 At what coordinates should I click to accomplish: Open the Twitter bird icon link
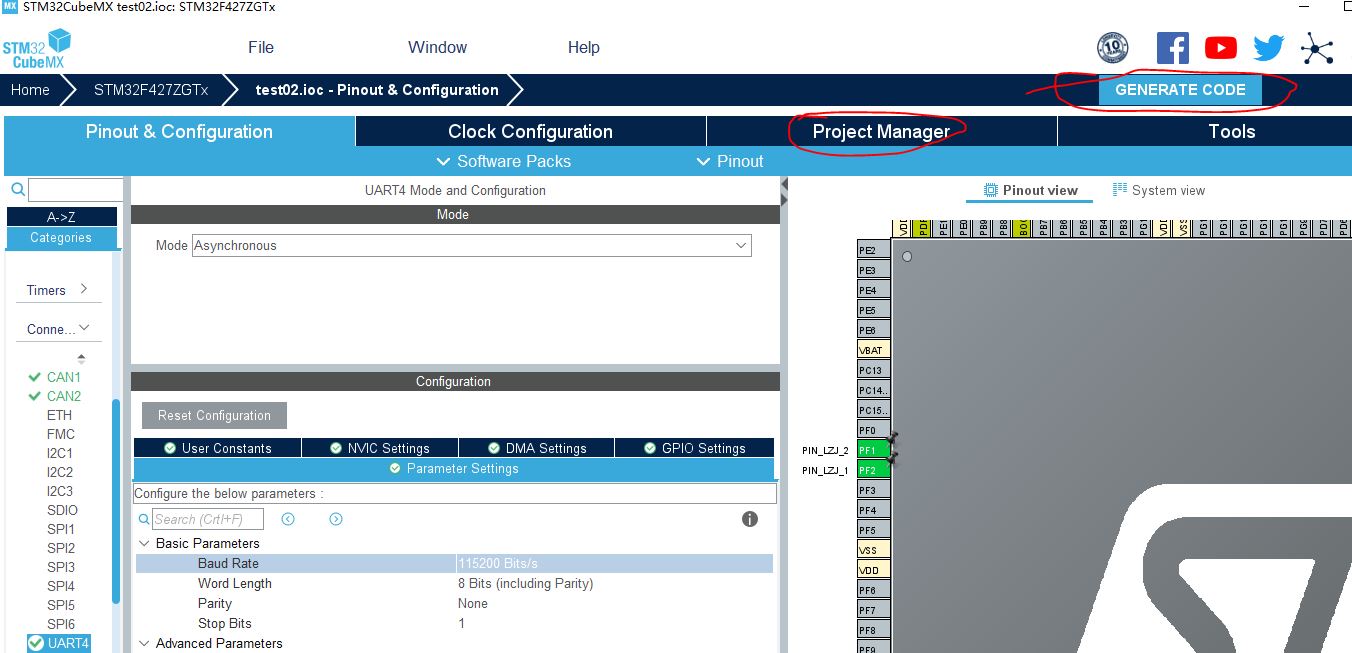click(1268, 48)
